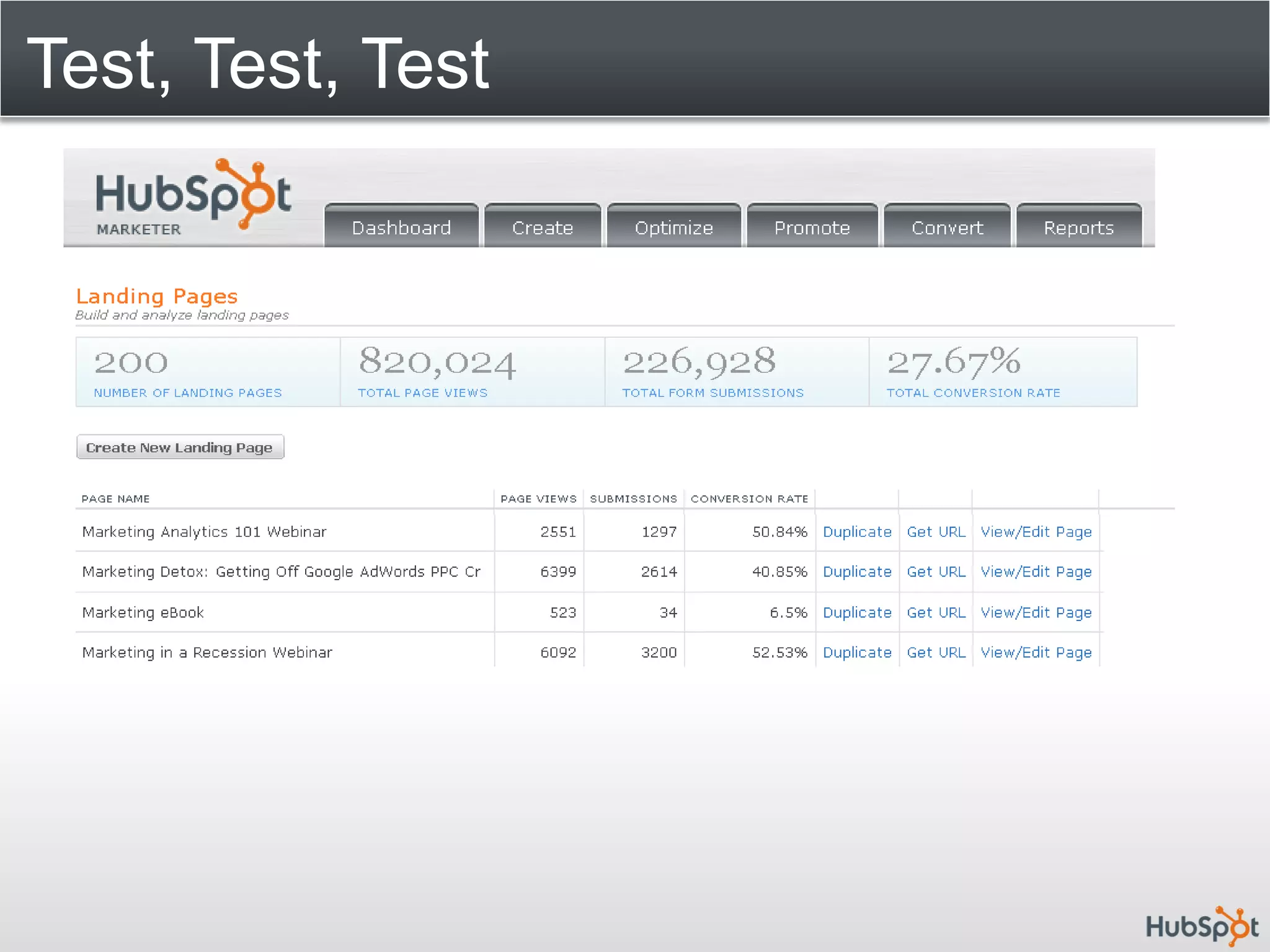1270x952 pixels.
Task: Select the Marketing Analytics 101 Webinar name
Action: [x=204, y=532]
